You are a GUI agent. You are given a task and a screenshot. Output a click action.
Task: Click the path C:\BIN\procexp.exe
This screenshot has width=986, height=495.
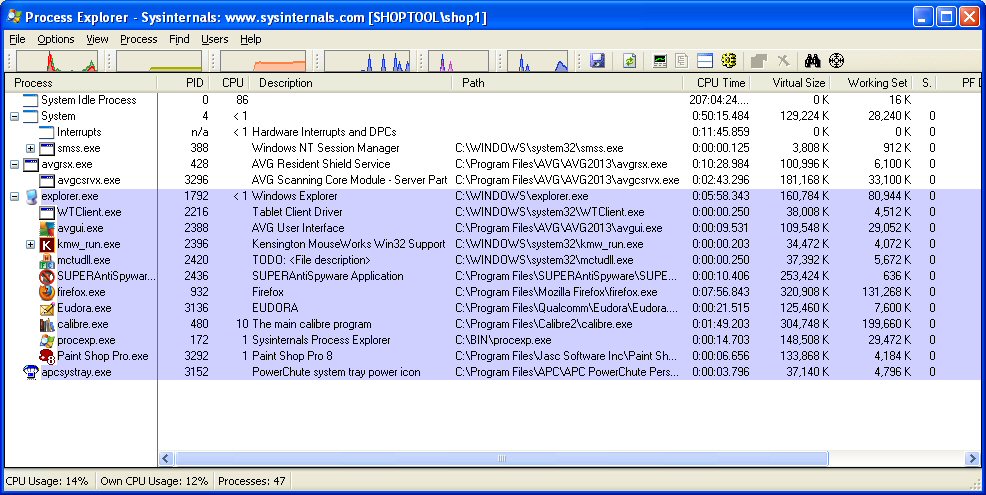click(x=503, y=340)
